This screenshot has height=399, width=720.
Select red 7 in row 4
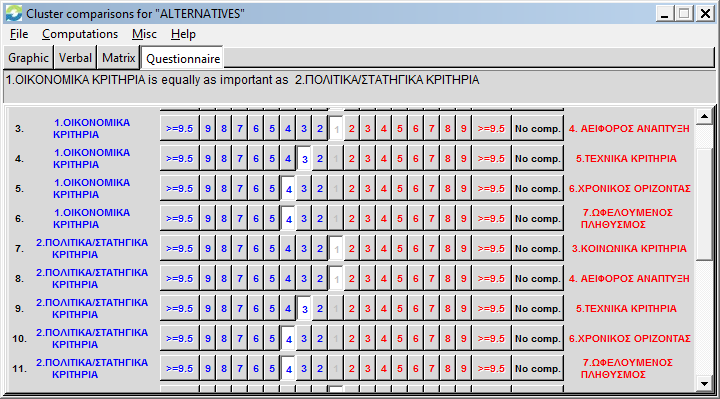tap(432, 158)
